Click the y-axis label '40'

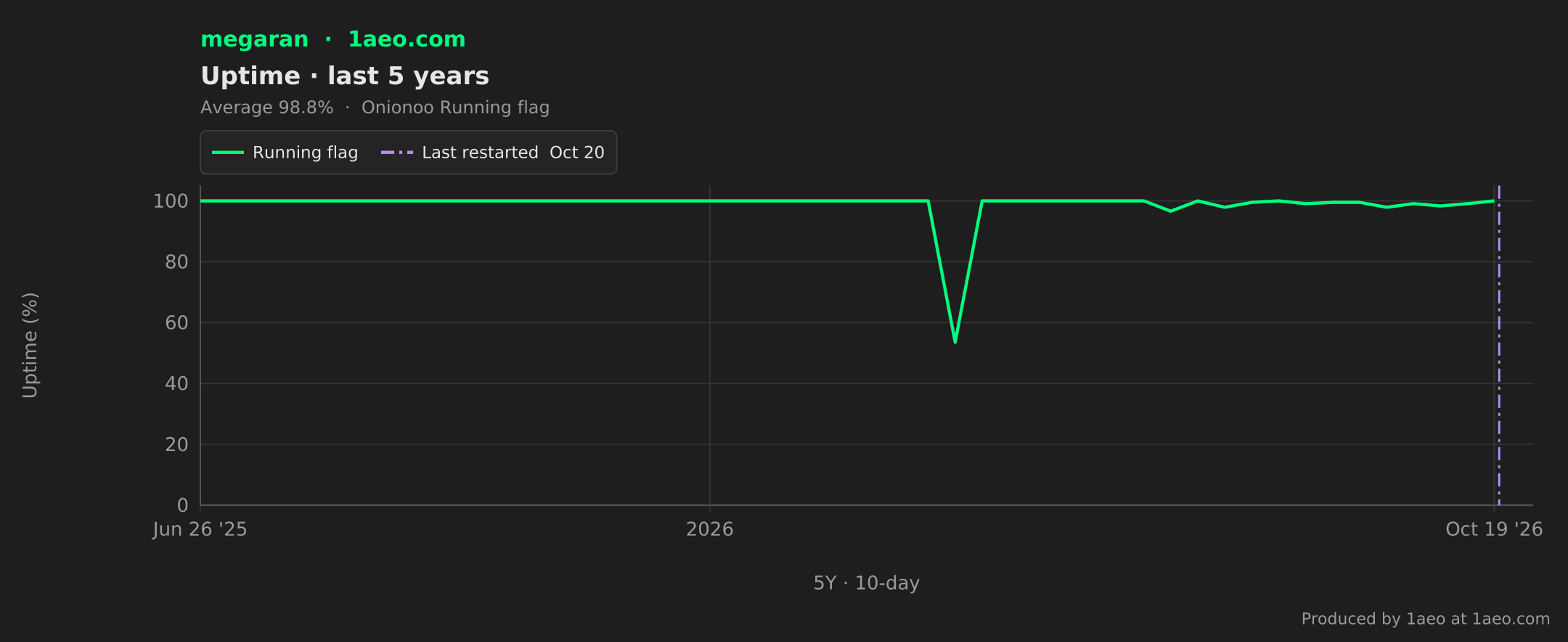click(176, 383)
